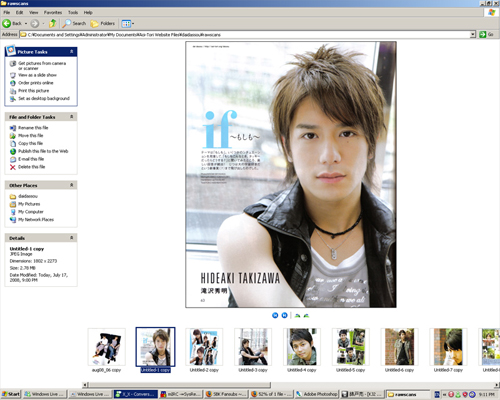Open the View menu
Image resolution: width=500 pixels, height=400 pixels.
[33, 12]
